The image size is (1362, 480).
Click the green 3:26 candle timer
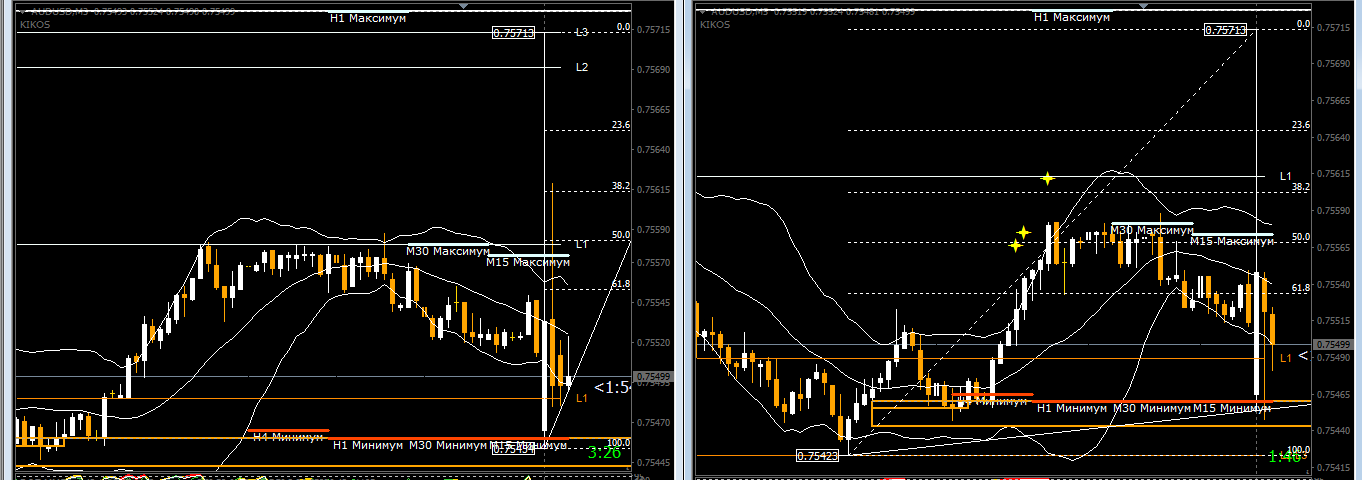604,453
